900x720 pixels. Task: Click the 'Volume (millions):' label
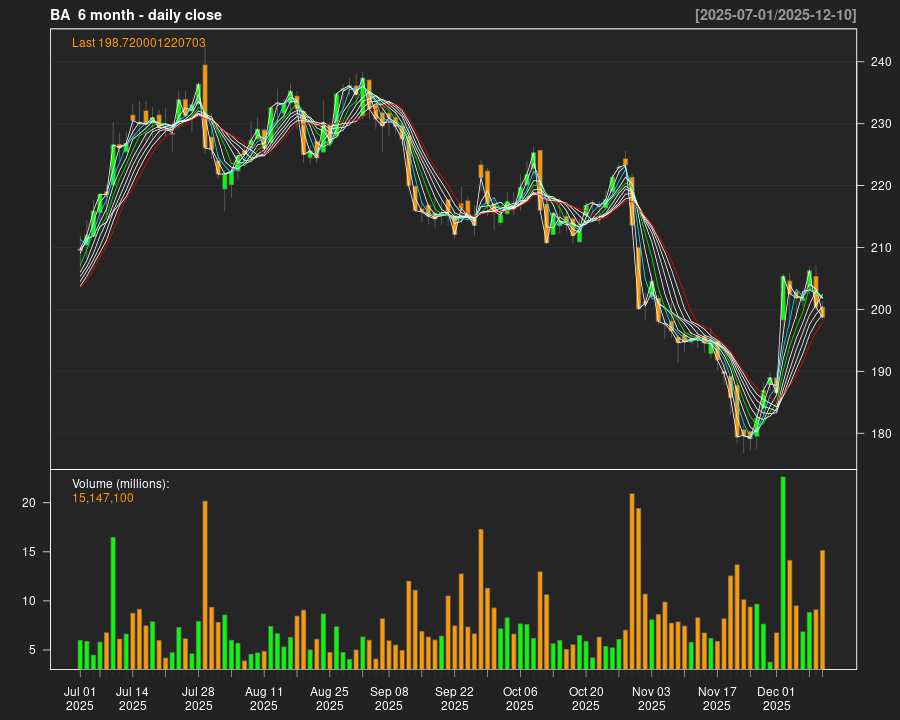point(121,484)
